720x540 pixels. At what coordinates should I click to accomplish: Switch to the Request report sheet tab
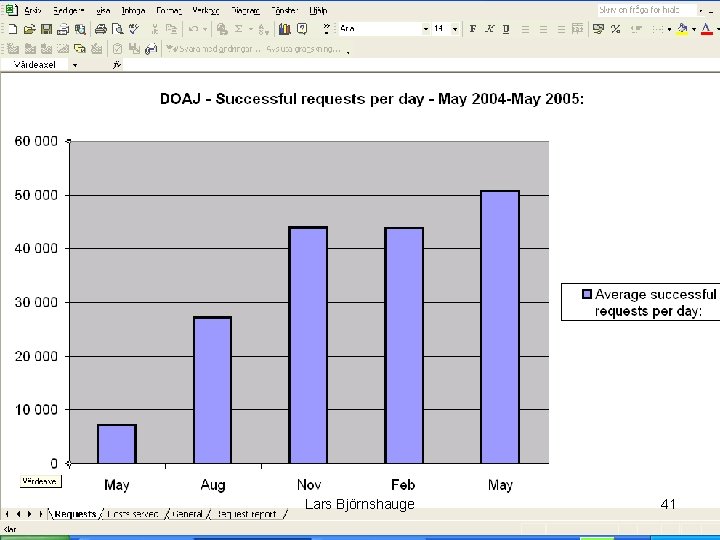coord(247,514)
